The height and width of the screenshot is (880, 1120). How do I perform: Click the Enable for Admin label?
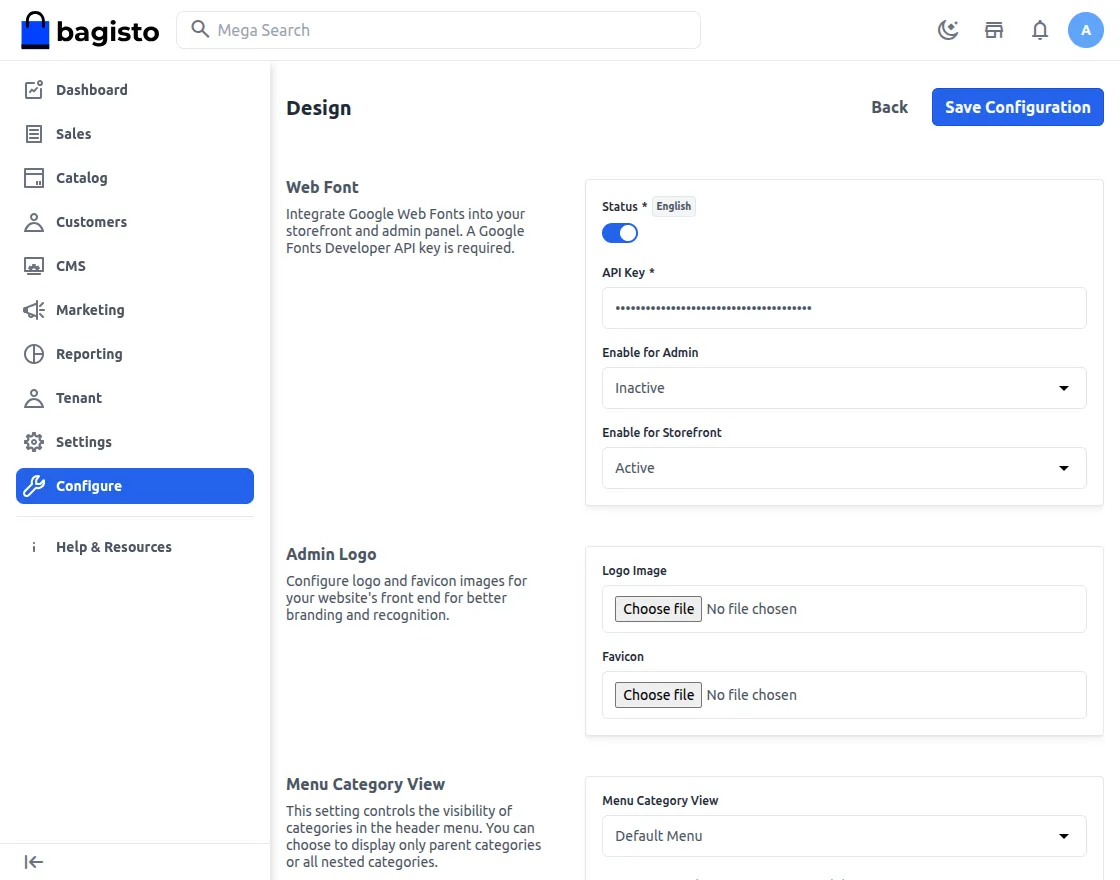pos(650,352)
